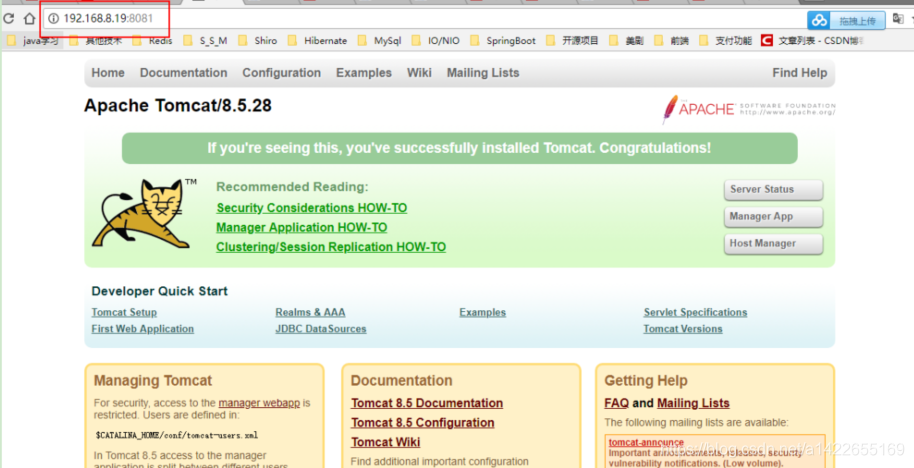Open the manager webapp link
Image resolution: width=914 pixels, height=468 pixels.
(x=259, y=403)
